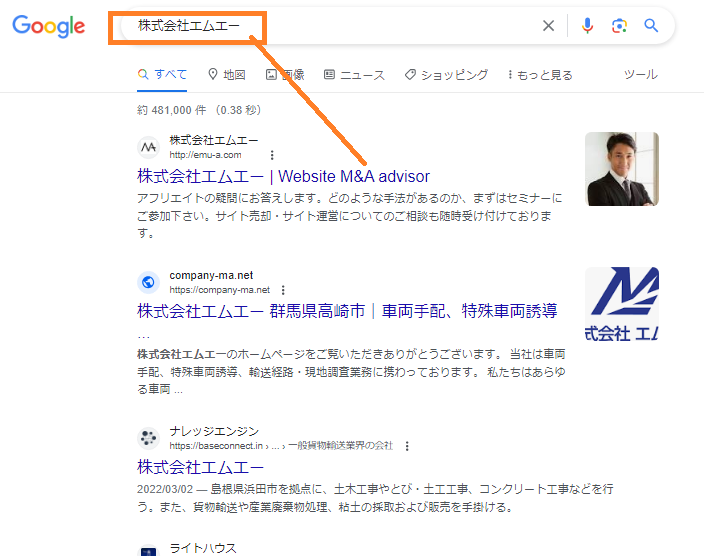Open the baseconnect 株式会社エムエー result title
704x556 pixels.
(x=200, y=467)
